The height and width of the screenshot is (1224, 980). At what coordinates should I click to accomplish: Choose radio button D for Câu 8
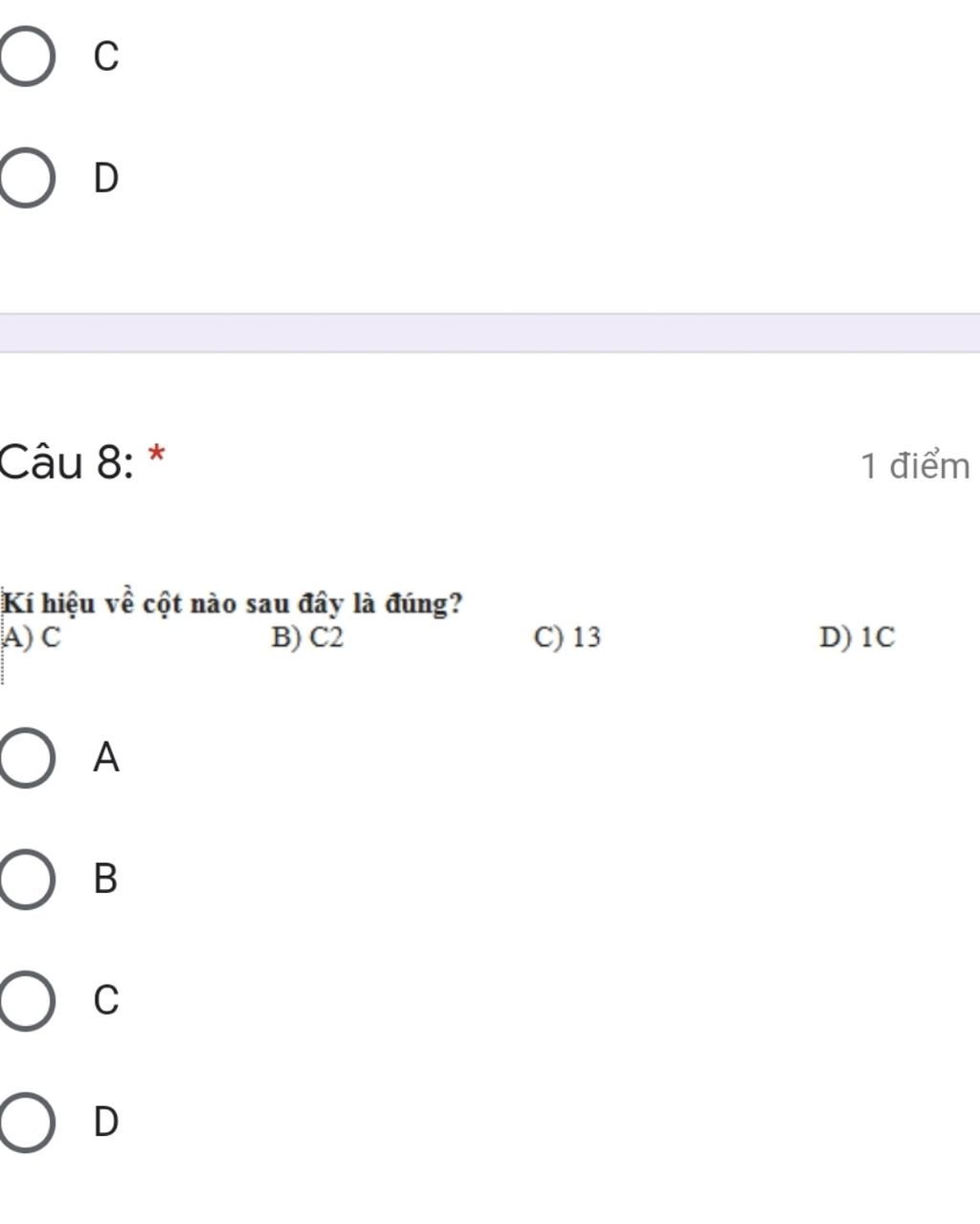[x=26, y=1122]
